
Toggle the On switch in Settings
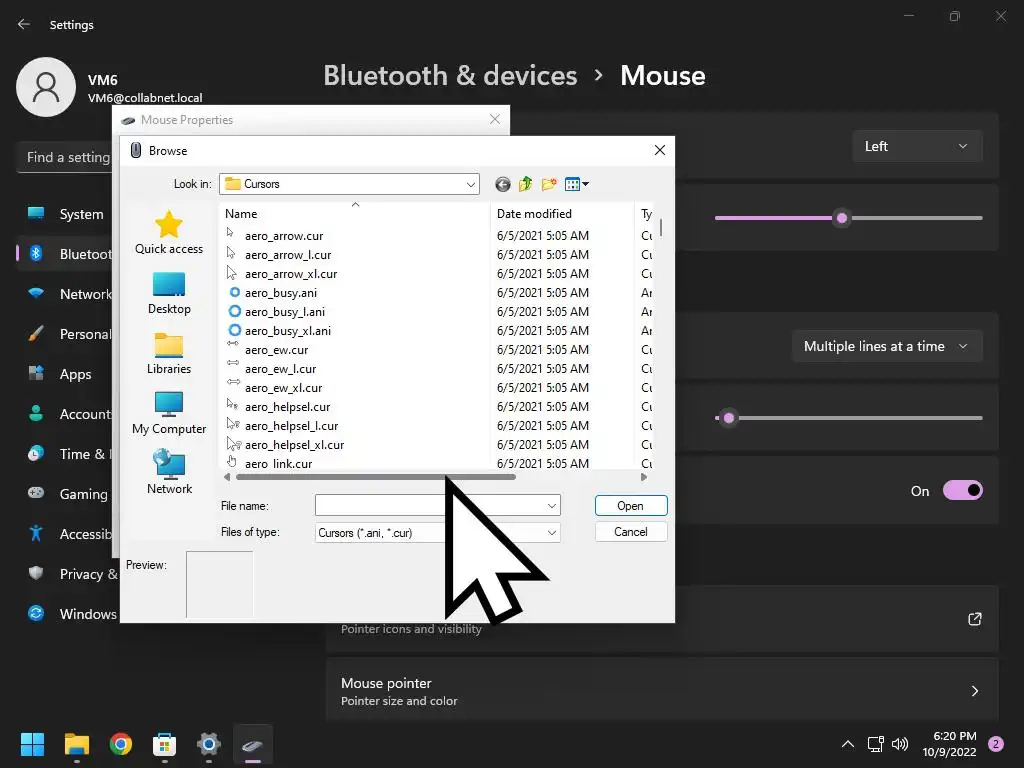963,490
